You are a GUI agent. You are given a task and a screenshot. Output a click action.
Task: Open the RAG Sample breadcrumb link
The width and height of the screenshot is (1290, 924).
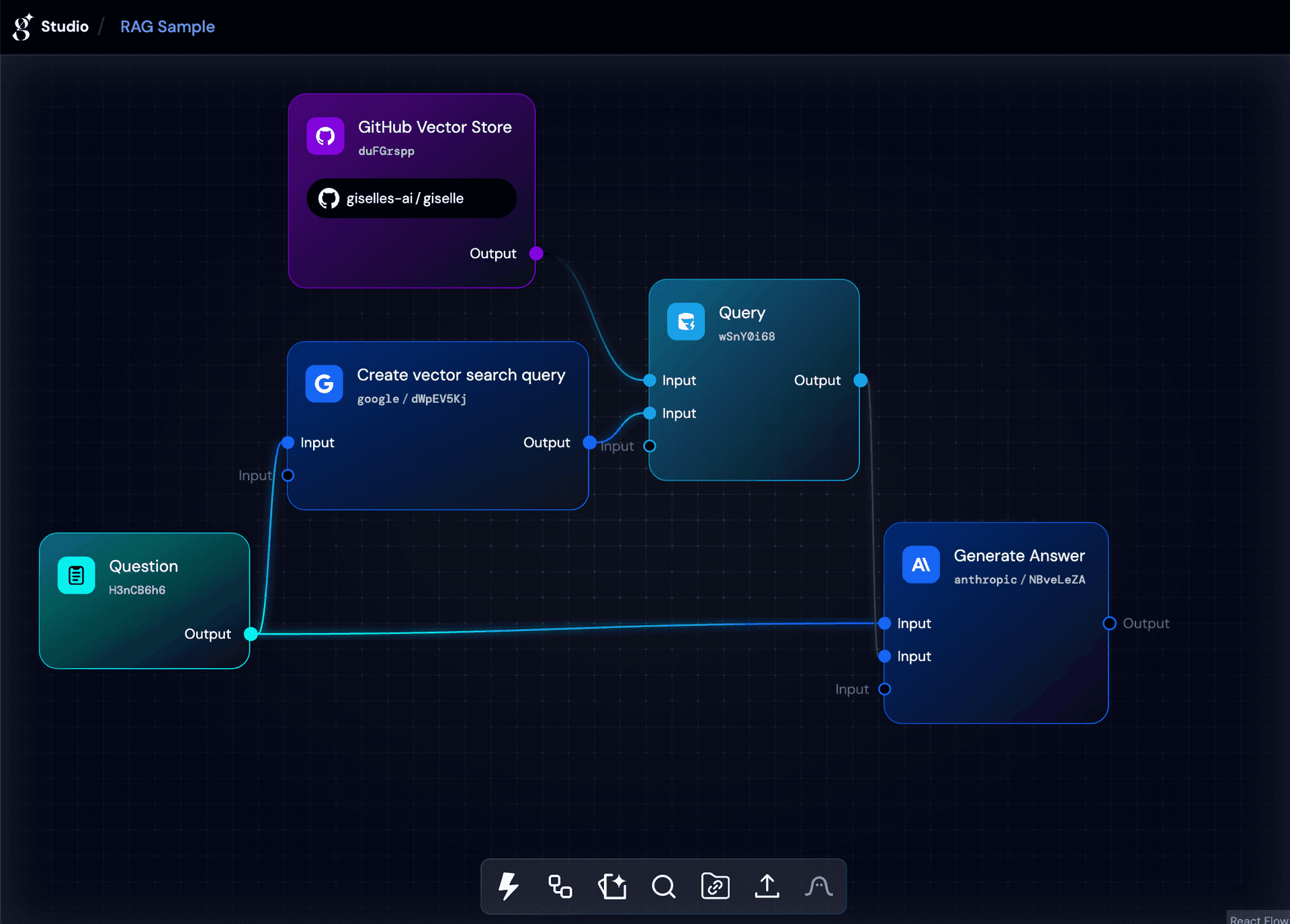pyautogui.click(x=167, y=27)
